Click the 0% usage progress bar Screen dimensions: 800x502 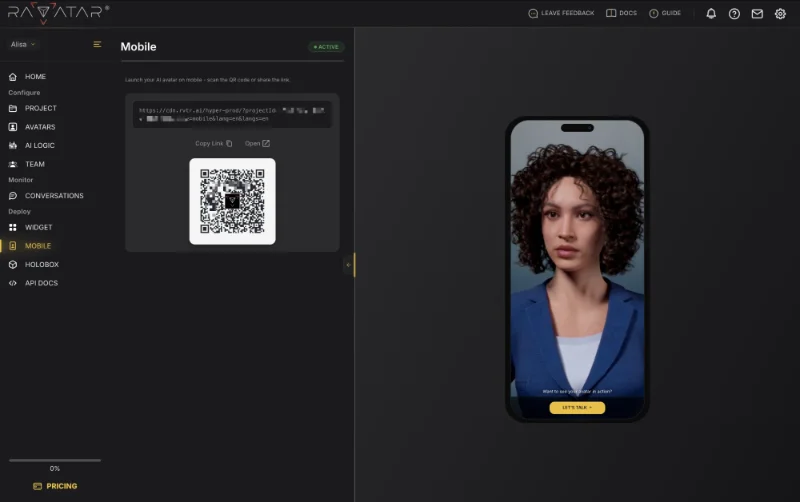click(x=55, y=460)
